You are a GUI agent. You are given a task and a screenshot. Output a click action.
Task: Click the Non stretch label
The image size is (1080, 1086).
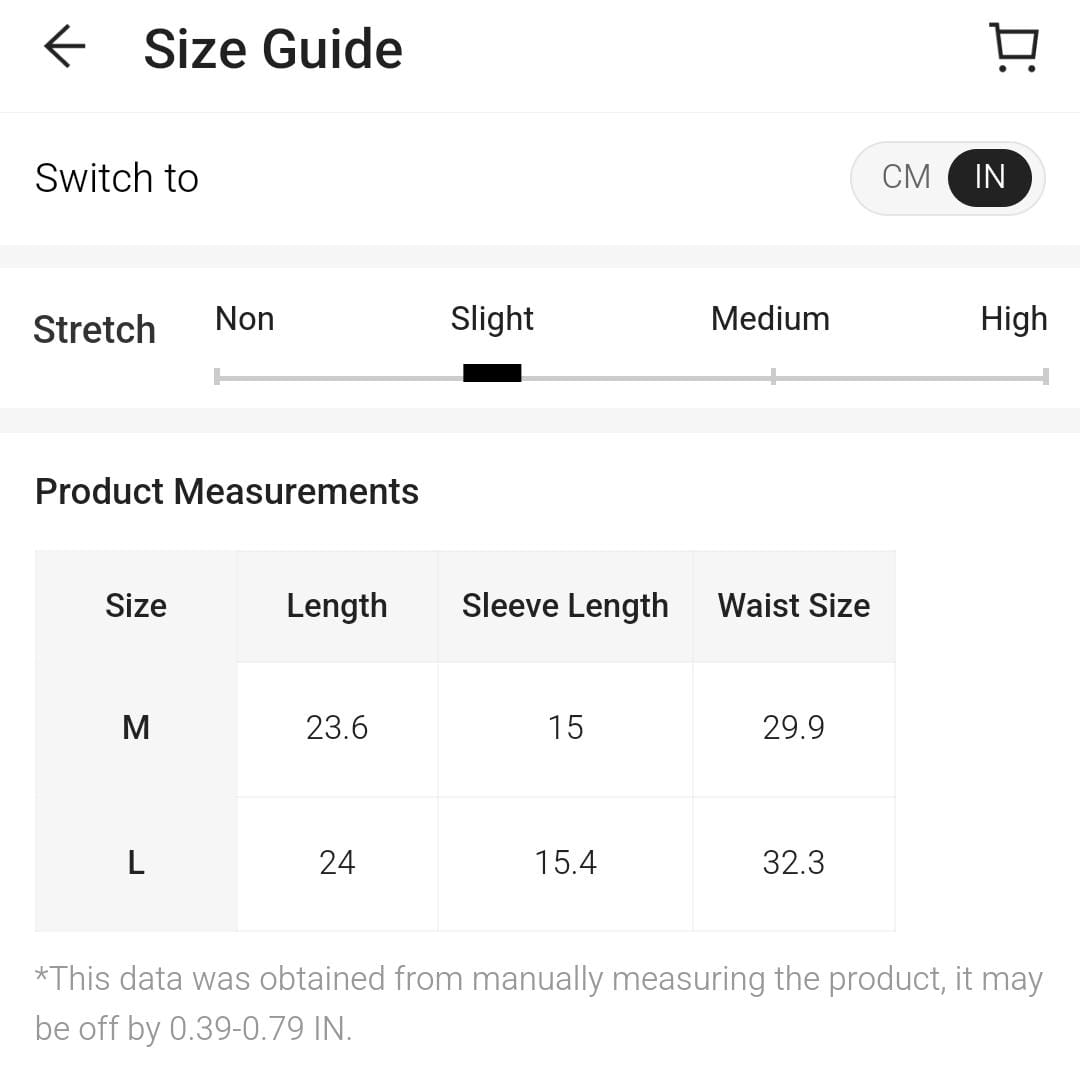(x=244, y=319)
